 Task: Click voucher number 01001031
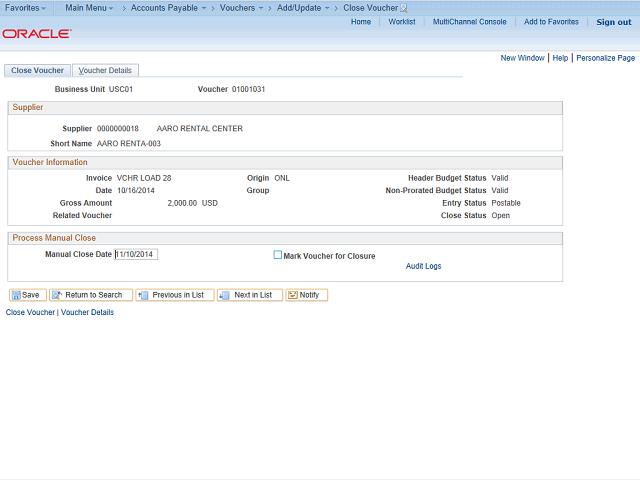248,89
